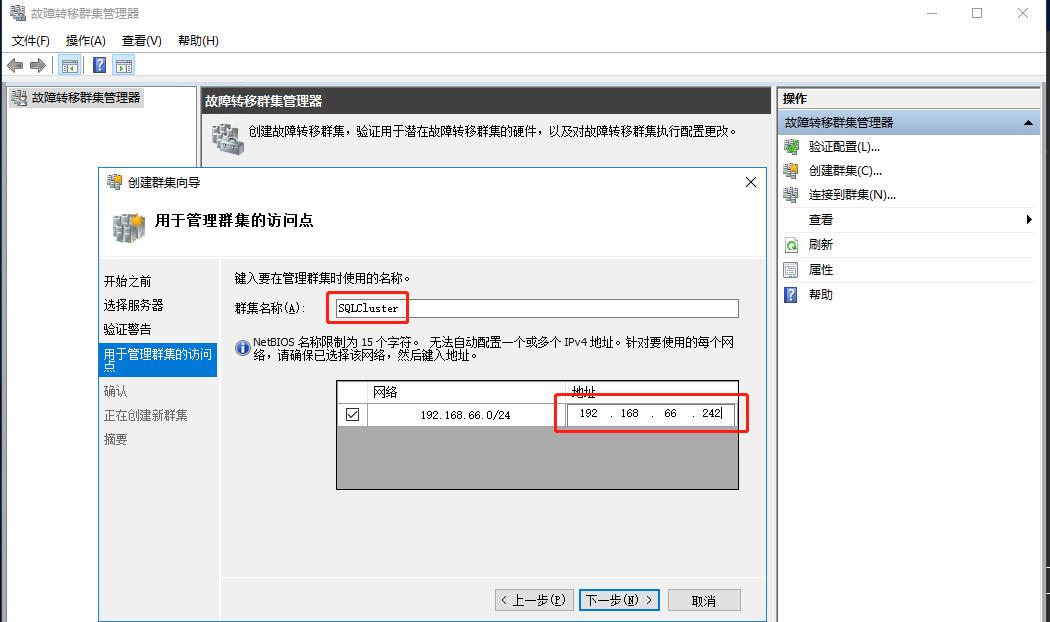Click the 取消 button

pos(704,598)
